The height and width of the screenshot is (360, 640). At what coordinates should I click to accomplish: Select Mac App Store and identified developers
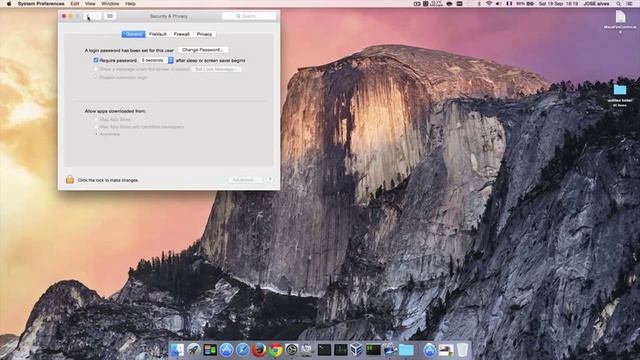(x=96, y=127)
